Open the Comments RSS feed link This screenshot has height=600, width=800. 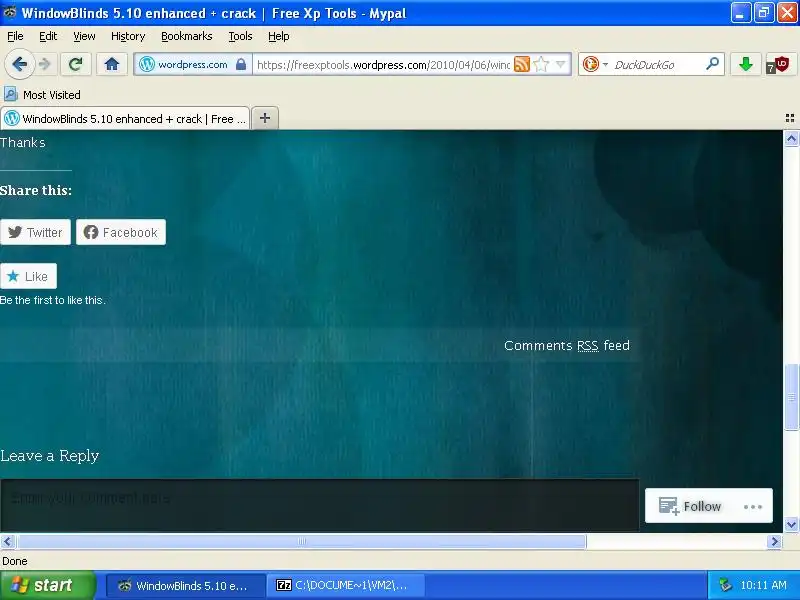click(x=566, y=345)
